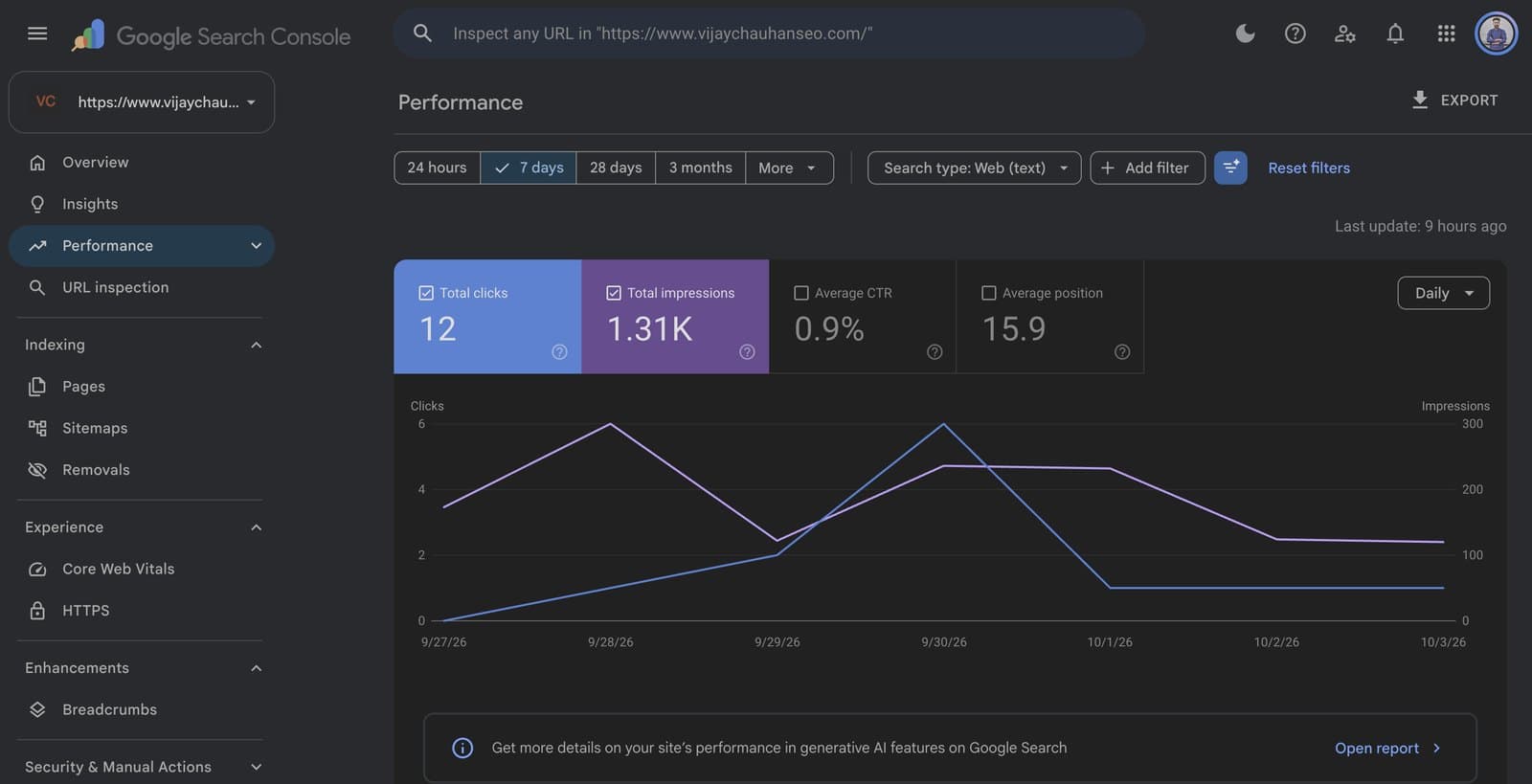
Task: Open user and permissions settings icon
Action: [x=1345, y=34]
